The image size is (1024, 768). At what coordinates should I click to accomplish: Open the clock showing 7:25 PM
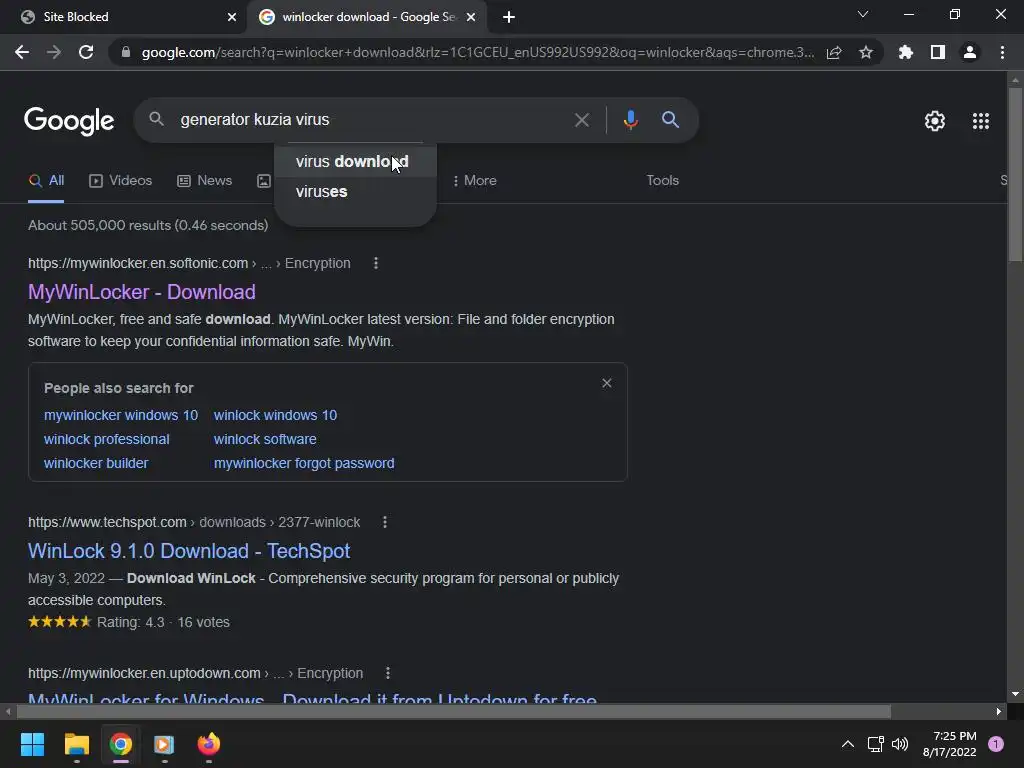point(950,744)
